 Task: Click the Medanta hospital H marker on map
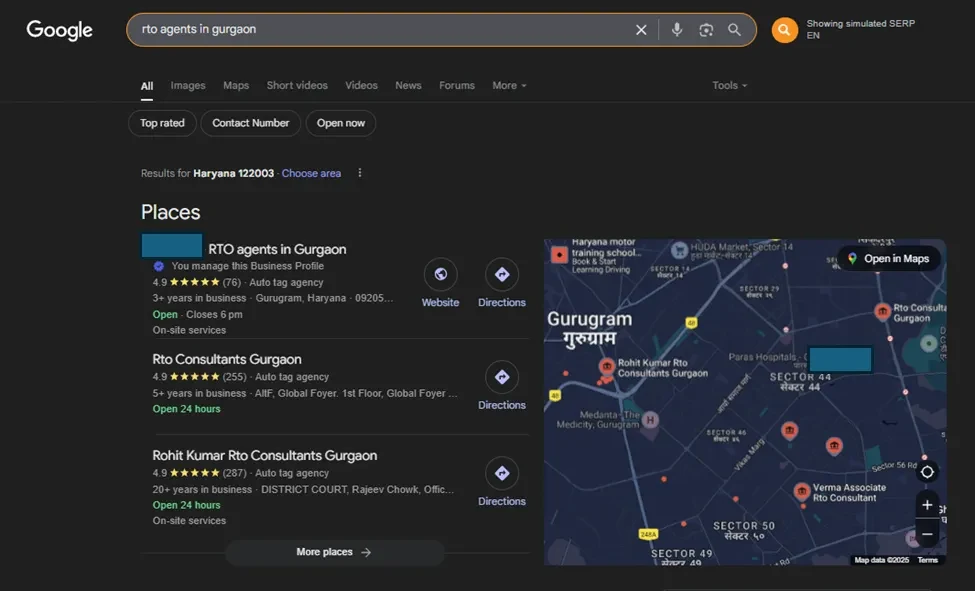click(x=650, y=420)
